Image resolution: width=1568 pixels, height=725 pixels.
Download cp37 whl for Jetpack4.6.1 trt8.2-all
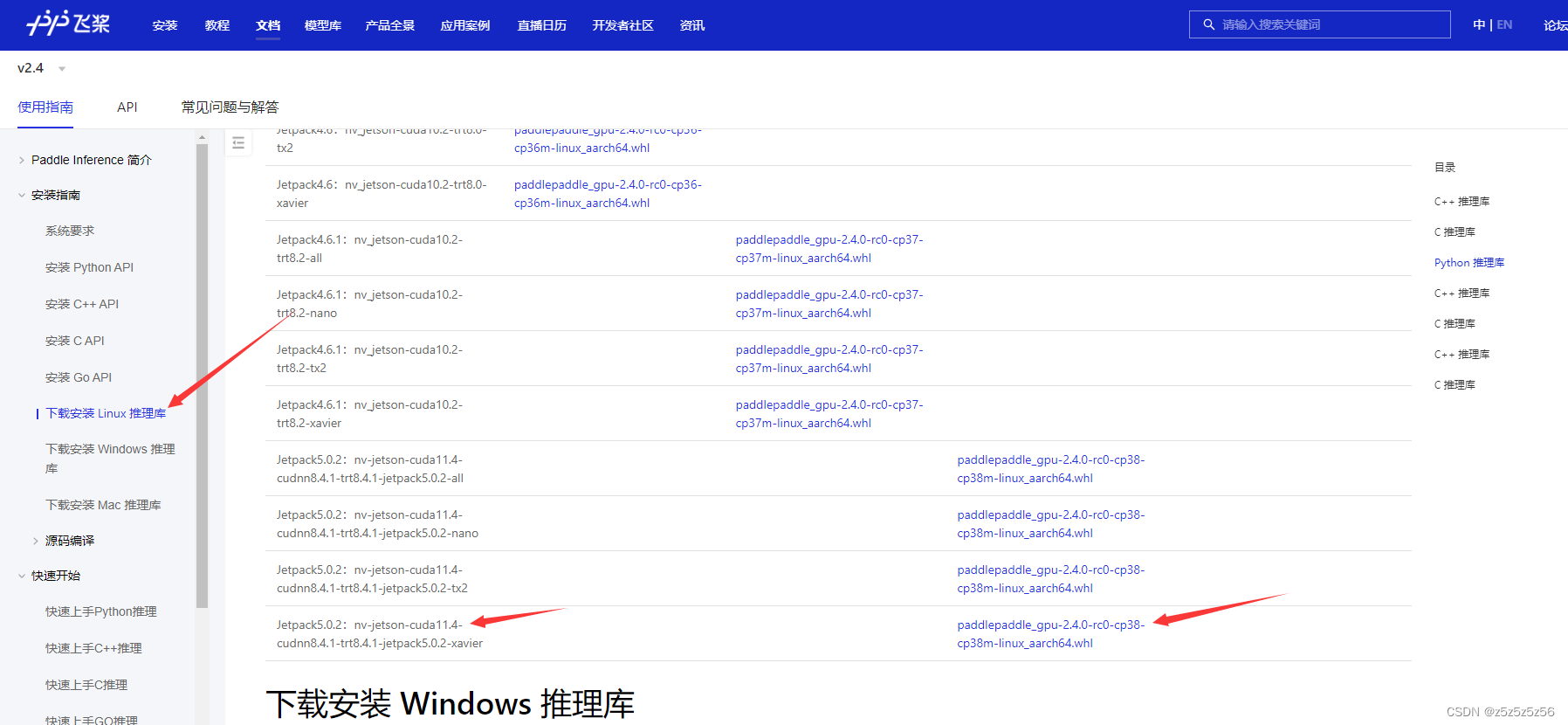829,249
